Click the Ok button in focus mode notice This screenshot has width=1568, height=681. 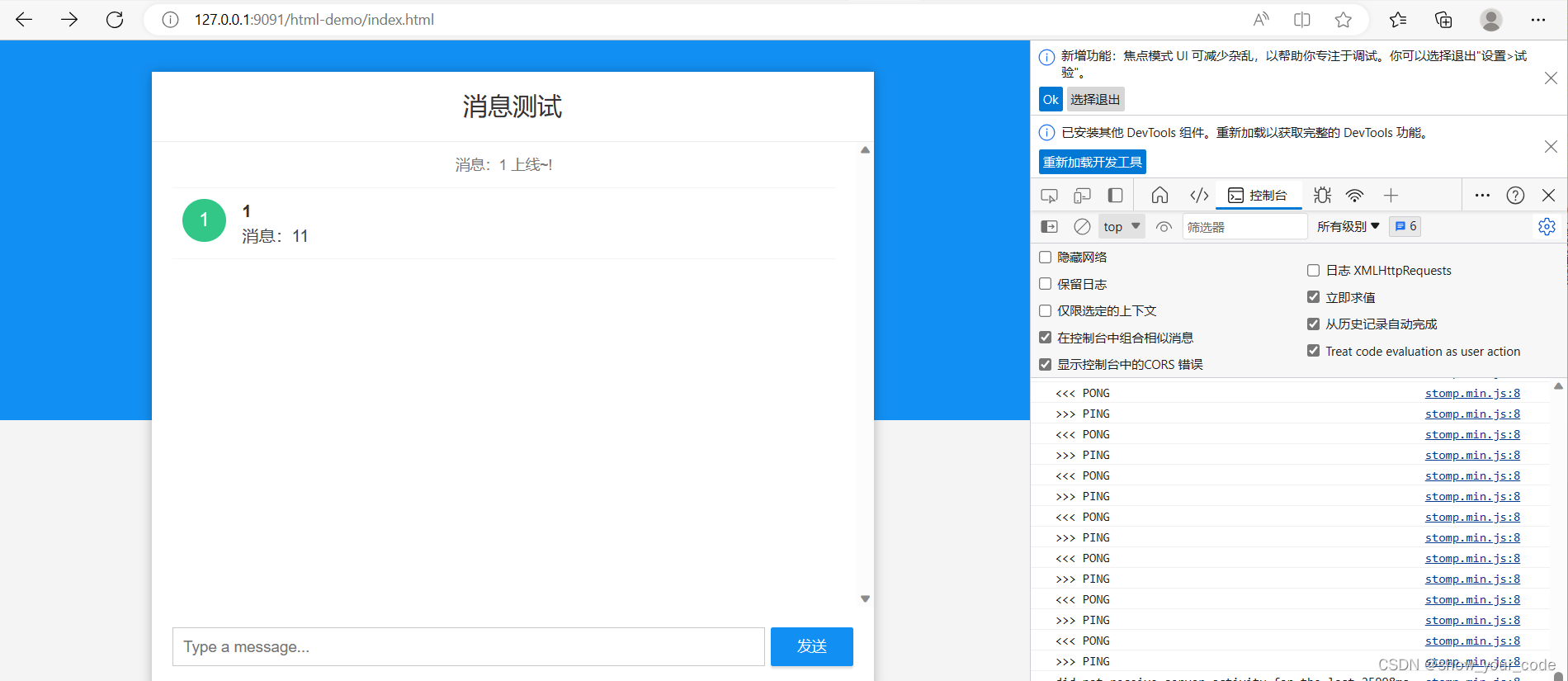pos(1051,99)
